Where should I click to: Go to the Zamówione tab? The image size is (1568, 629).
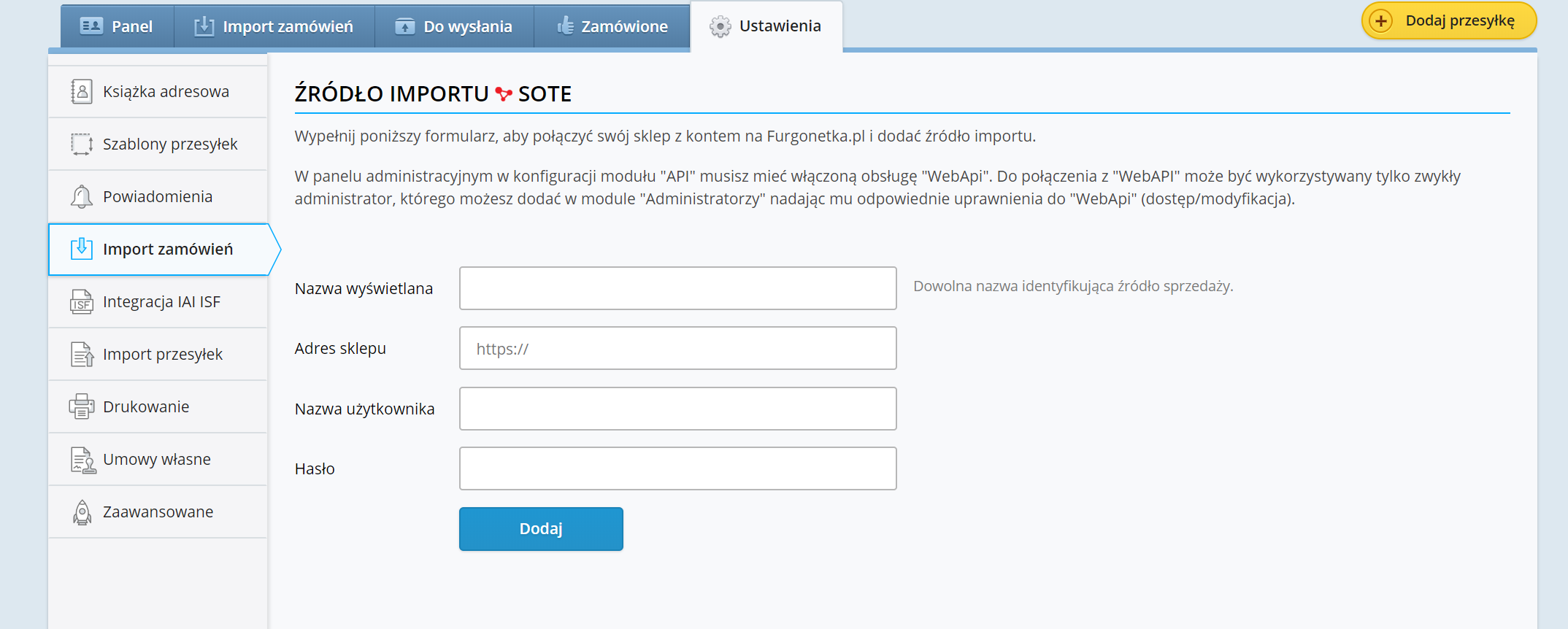click(612, 26)
